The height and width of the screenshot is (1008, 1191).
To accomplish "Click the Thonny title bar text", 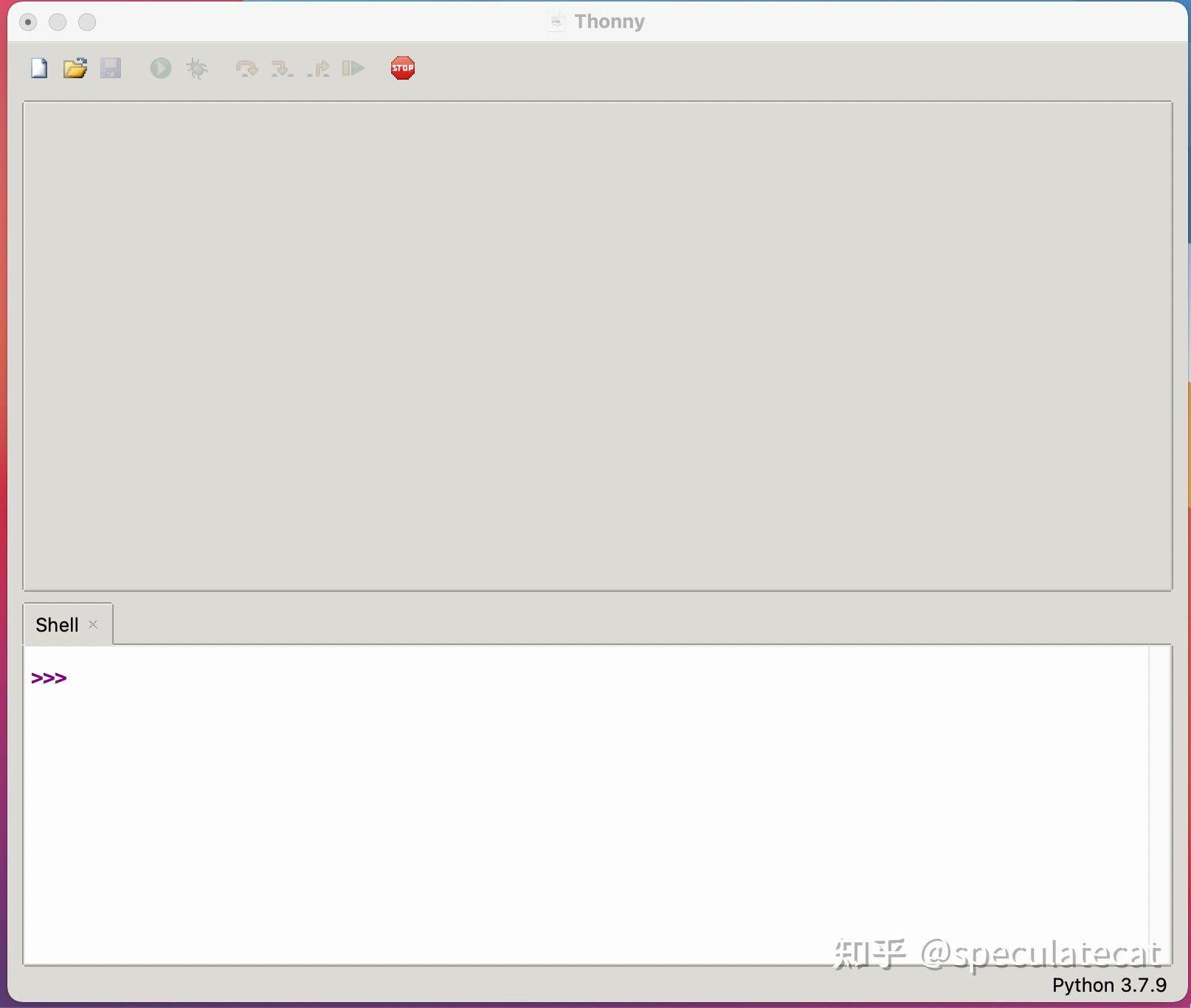I will (x=610, y=21).
